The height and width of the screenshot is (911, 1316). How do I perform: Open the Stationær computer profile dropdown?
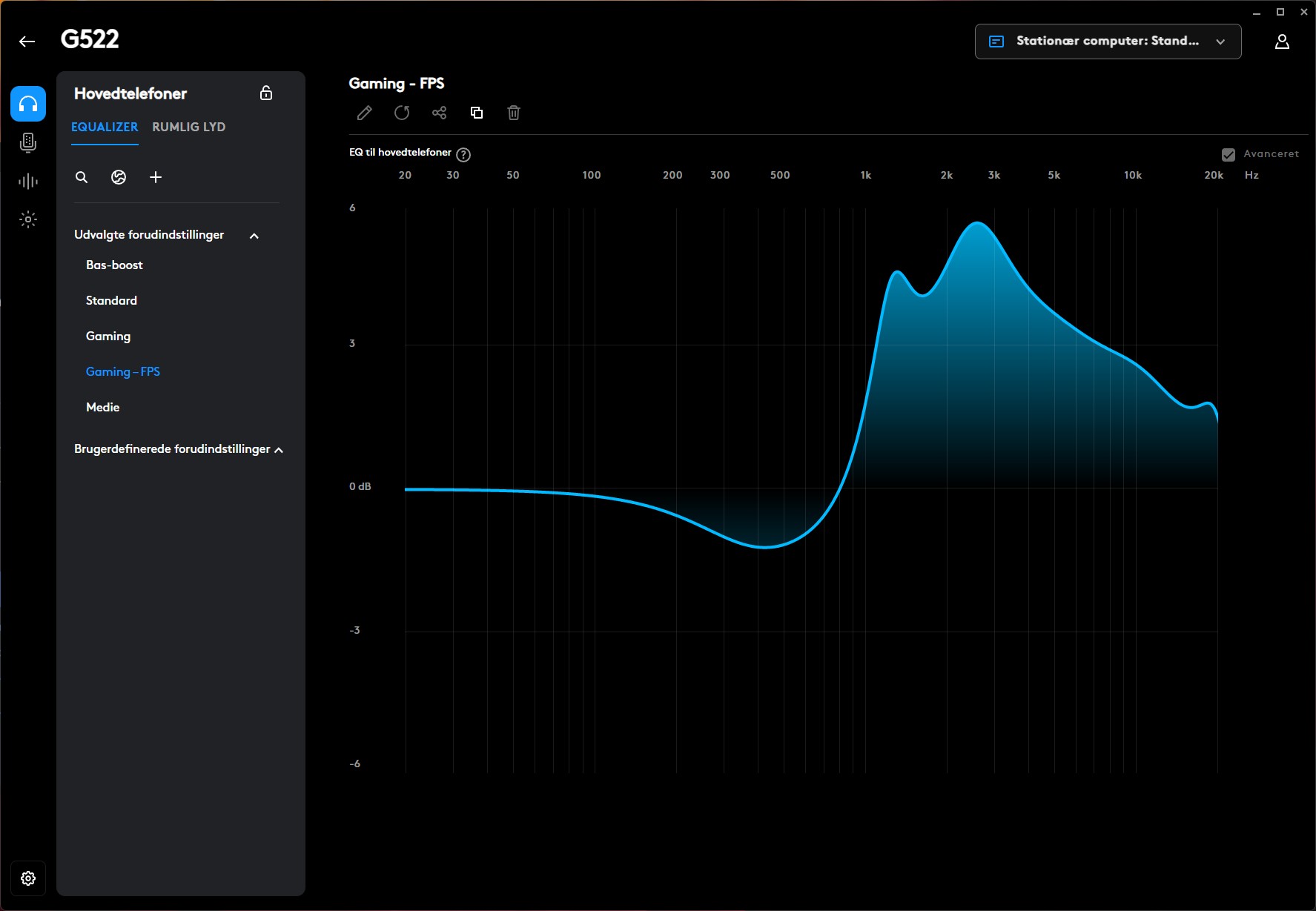click(x=1108, y=42)
